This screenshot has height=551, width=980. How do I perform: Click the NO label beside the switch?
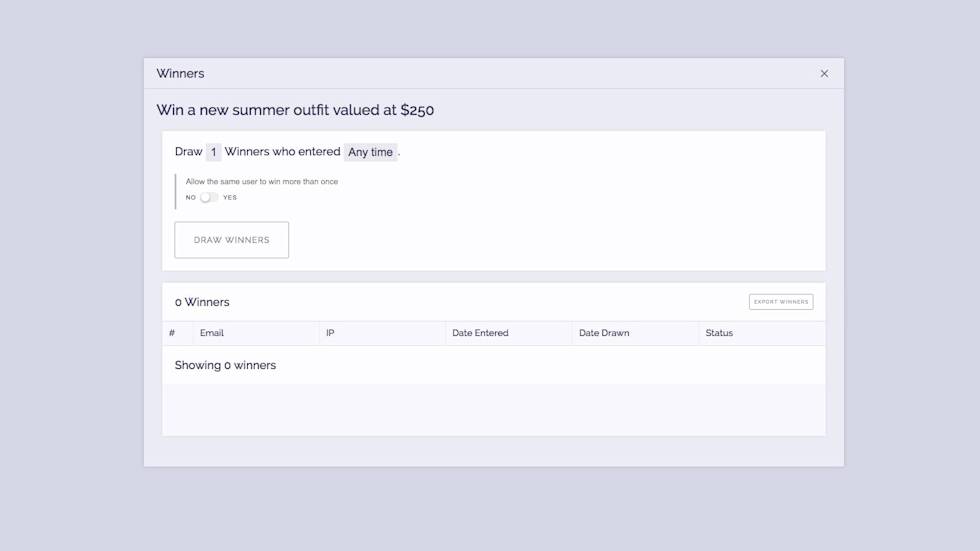point(191,197)
